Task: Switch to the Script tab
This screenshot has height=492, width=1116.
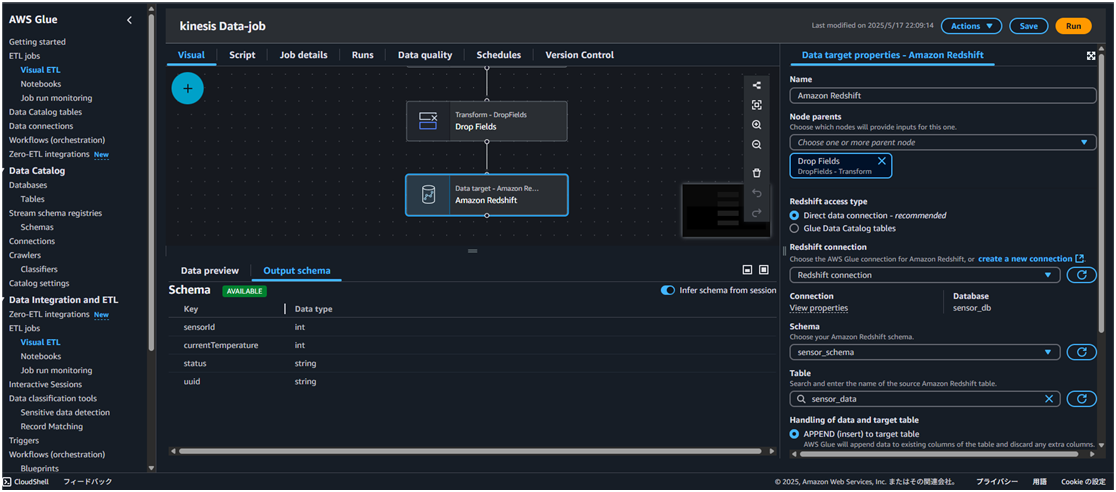Action: (242, 55)
